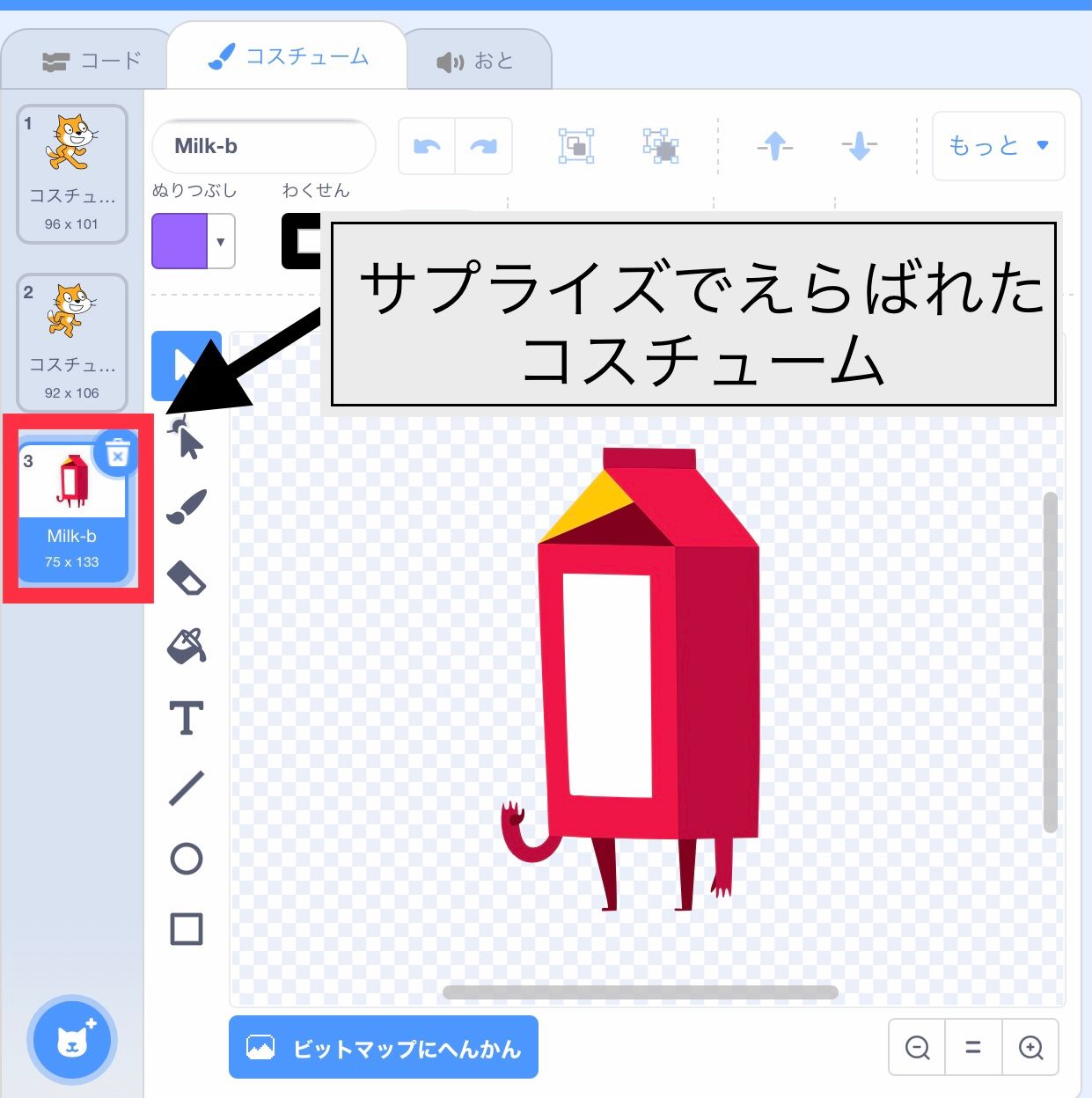Viewport: 1092px width, 1098px height.
Task: Select the Line tool
Action: (187, 788)
